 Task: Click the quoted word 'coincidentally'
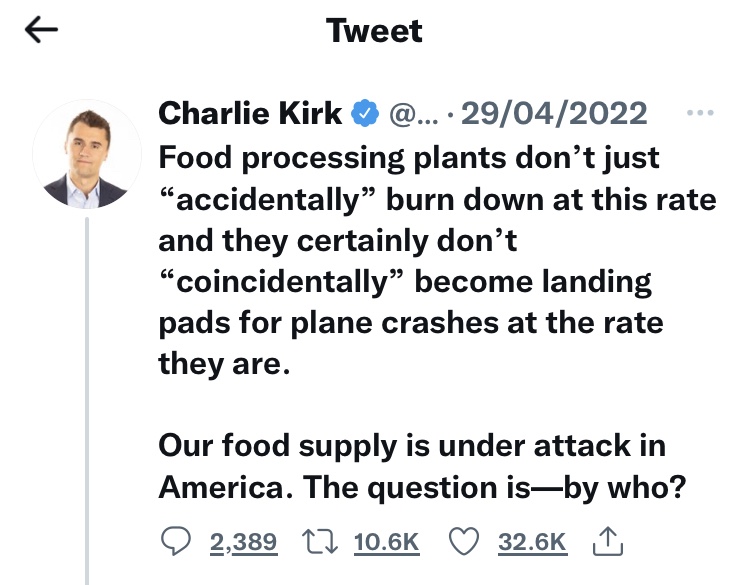pos(280,282)
